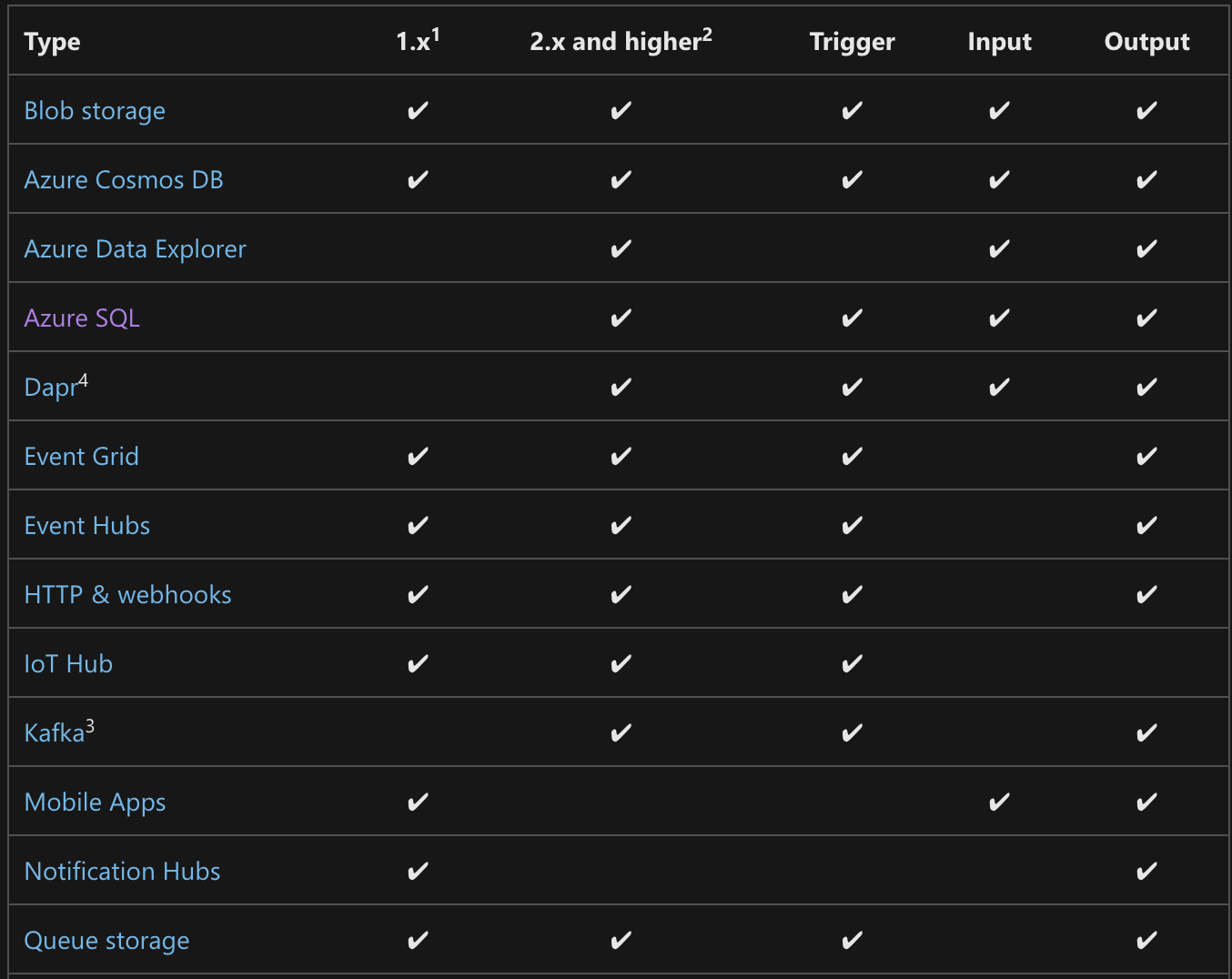Go to the Event Grid link
Screen dimensions: 1232x979
pyautogui.click(x=82, y=457)
